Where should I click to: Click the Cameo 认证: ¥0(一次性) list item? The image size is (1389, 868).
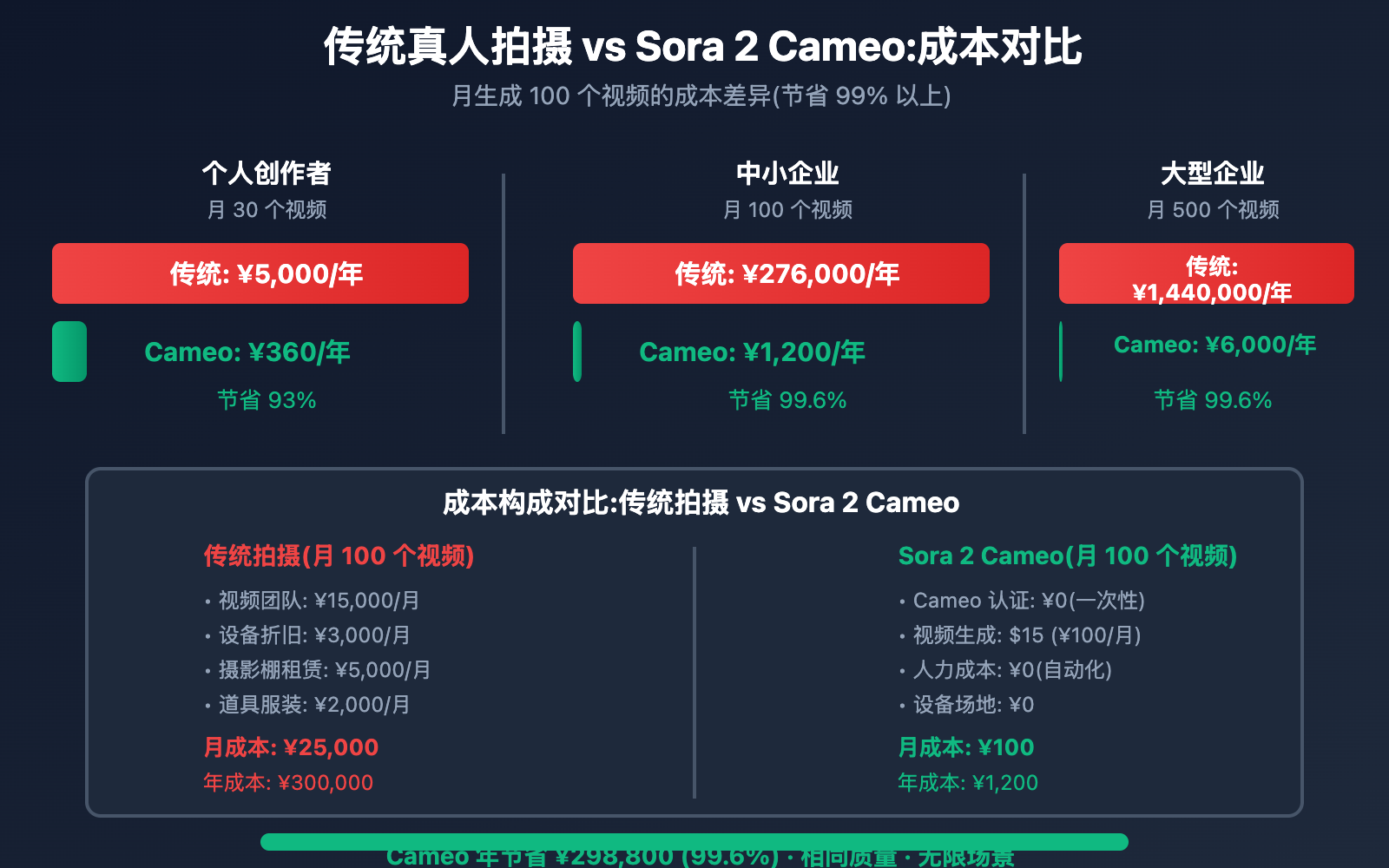1029,601
